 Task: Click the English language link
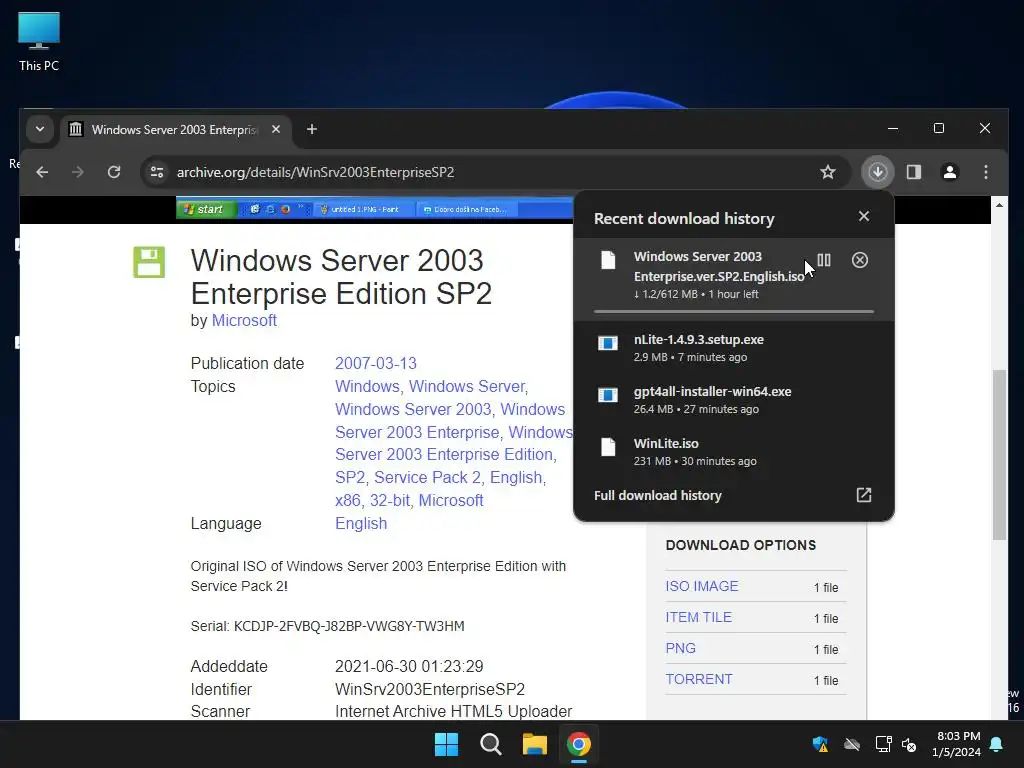pyautogui.click(x=361, y=524)
